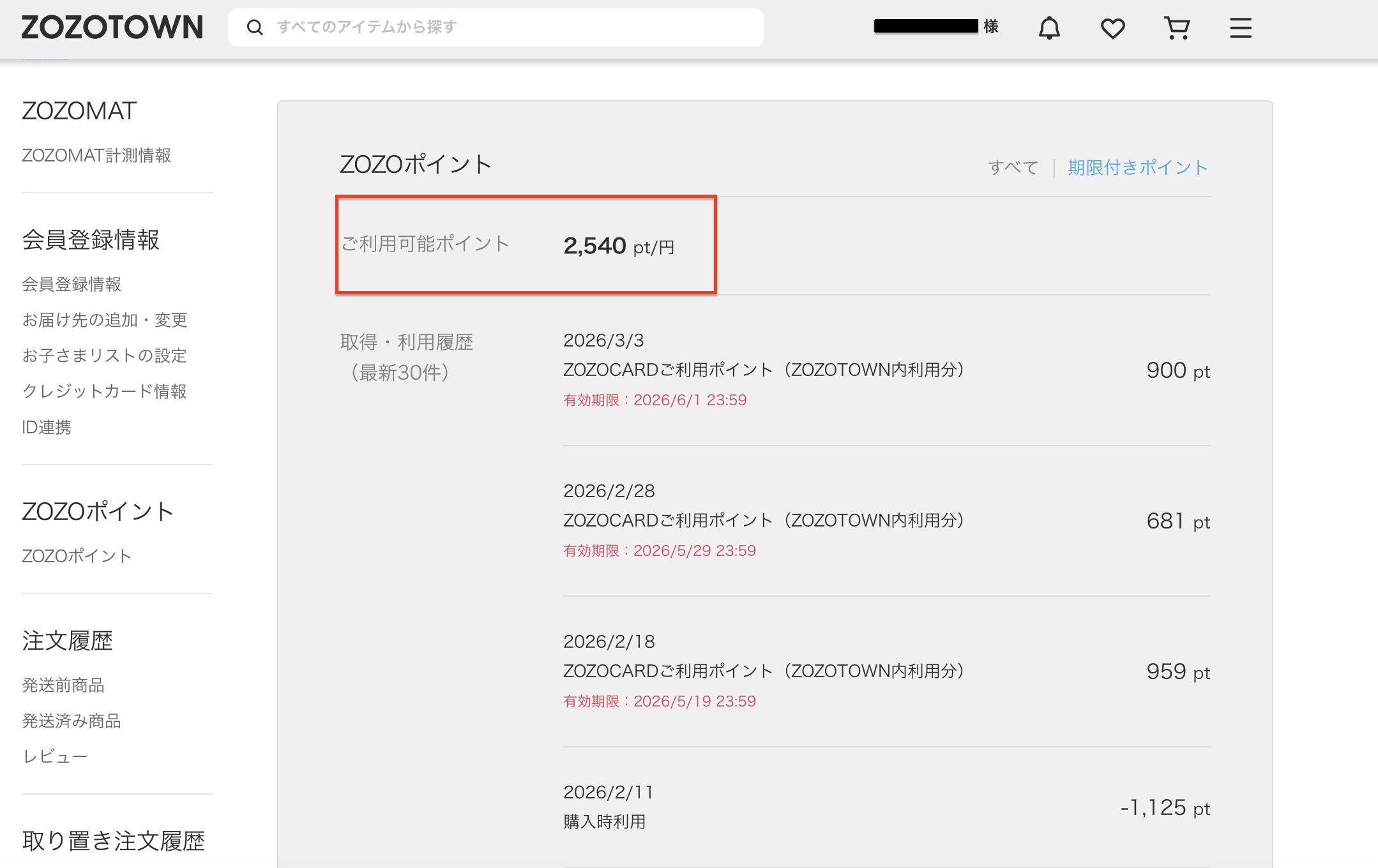Click the ZOZOTOWN logo
The height and width of the screenshot is (868, 1378).
tap(112, 27)
